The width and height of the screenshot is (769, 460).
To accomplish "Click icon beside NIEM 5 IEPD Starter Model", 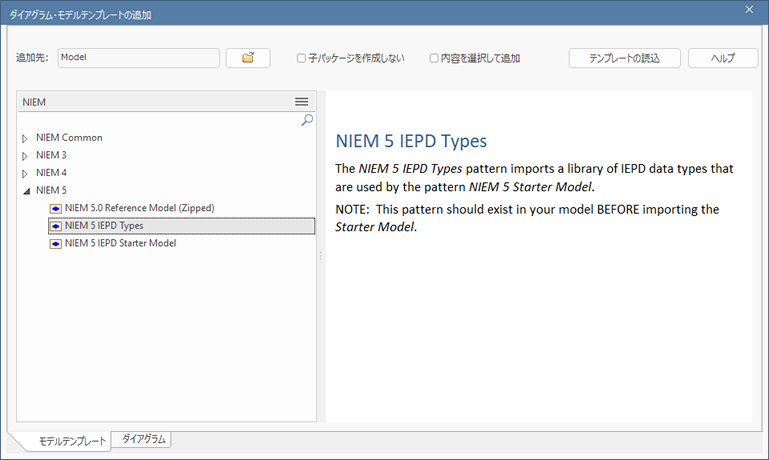I will [56, 244].
